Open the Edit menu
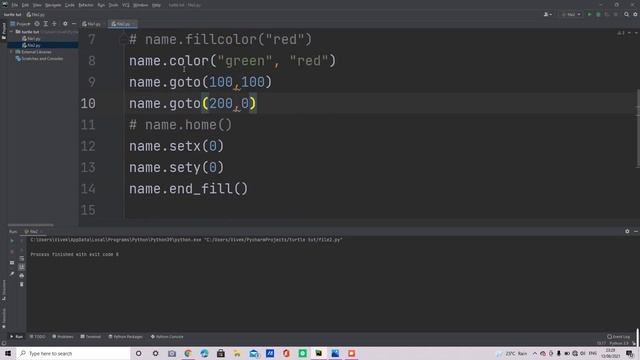640x360 pixels. pos(25,5)
